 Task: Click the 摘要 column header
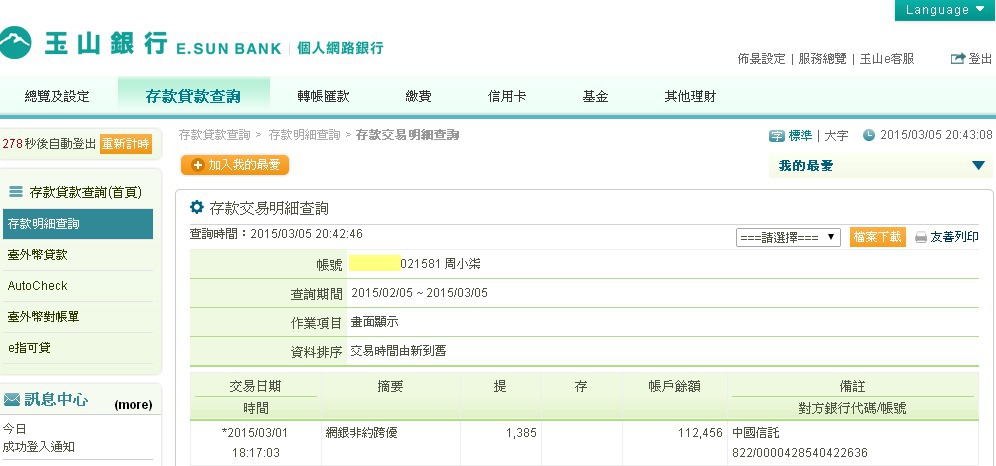pyautogui.click(x=390, y=387)
